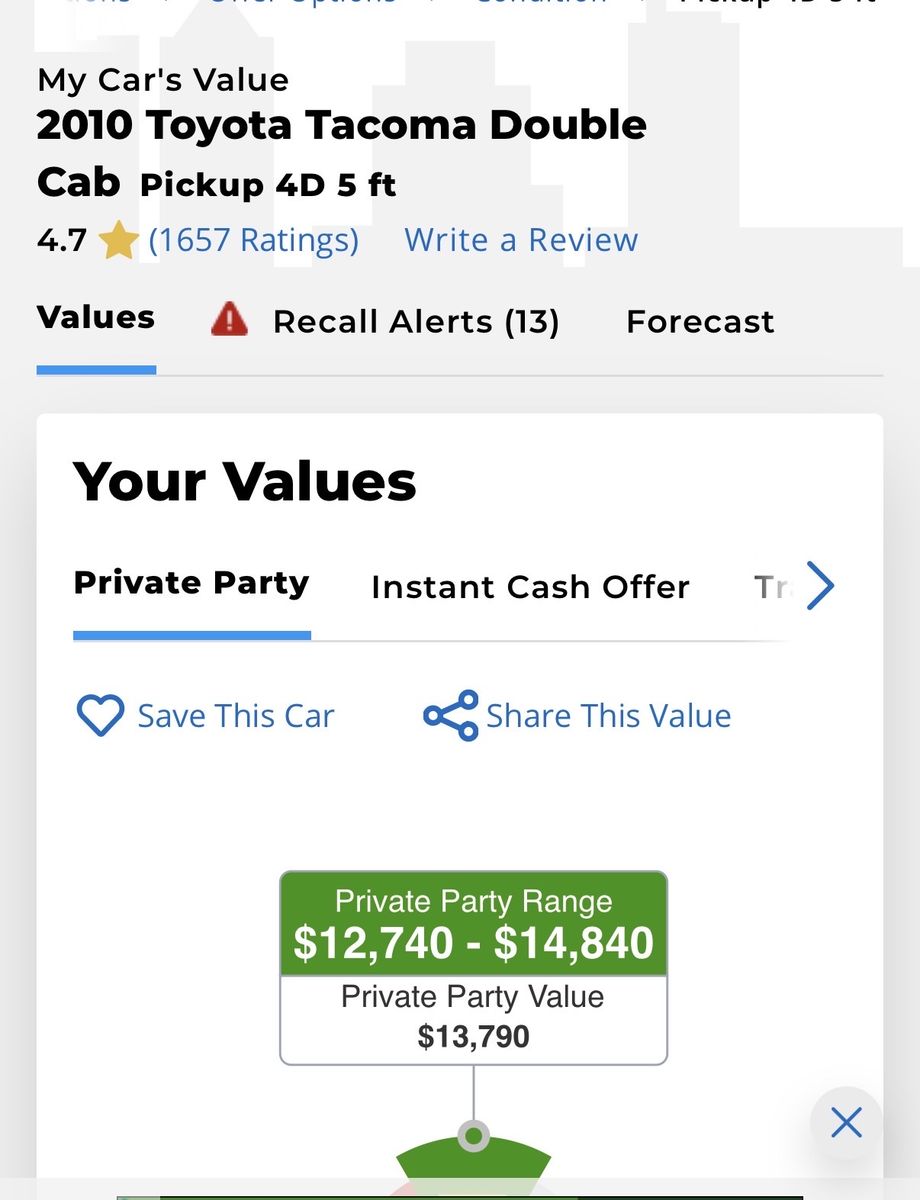920x1200 pixels.
Task: Select the Values tab
Action: click(x=96, y=318)
